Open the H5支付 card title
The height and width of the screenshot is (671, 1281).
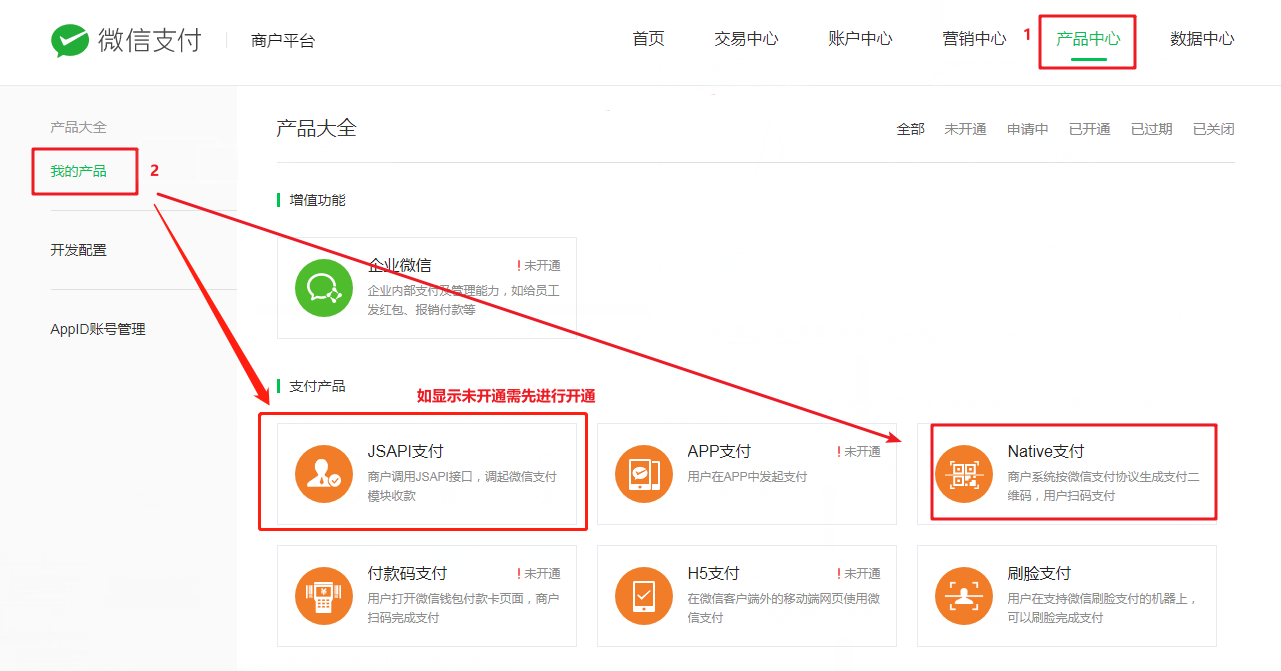point(713,573)
